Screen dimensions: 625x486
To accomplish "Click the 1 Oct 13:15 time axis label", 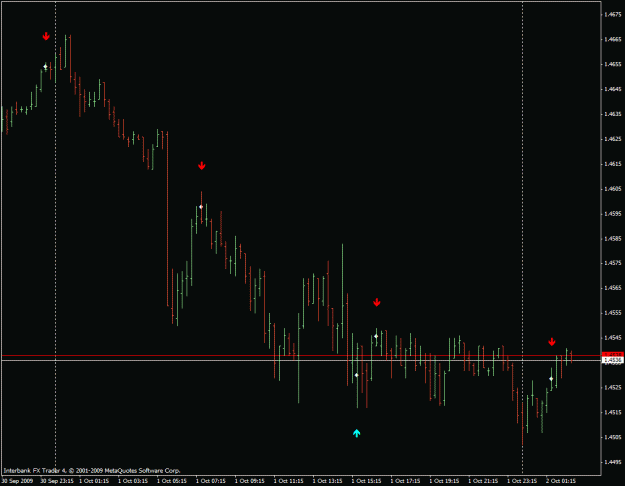I will (x=327, y=481).
